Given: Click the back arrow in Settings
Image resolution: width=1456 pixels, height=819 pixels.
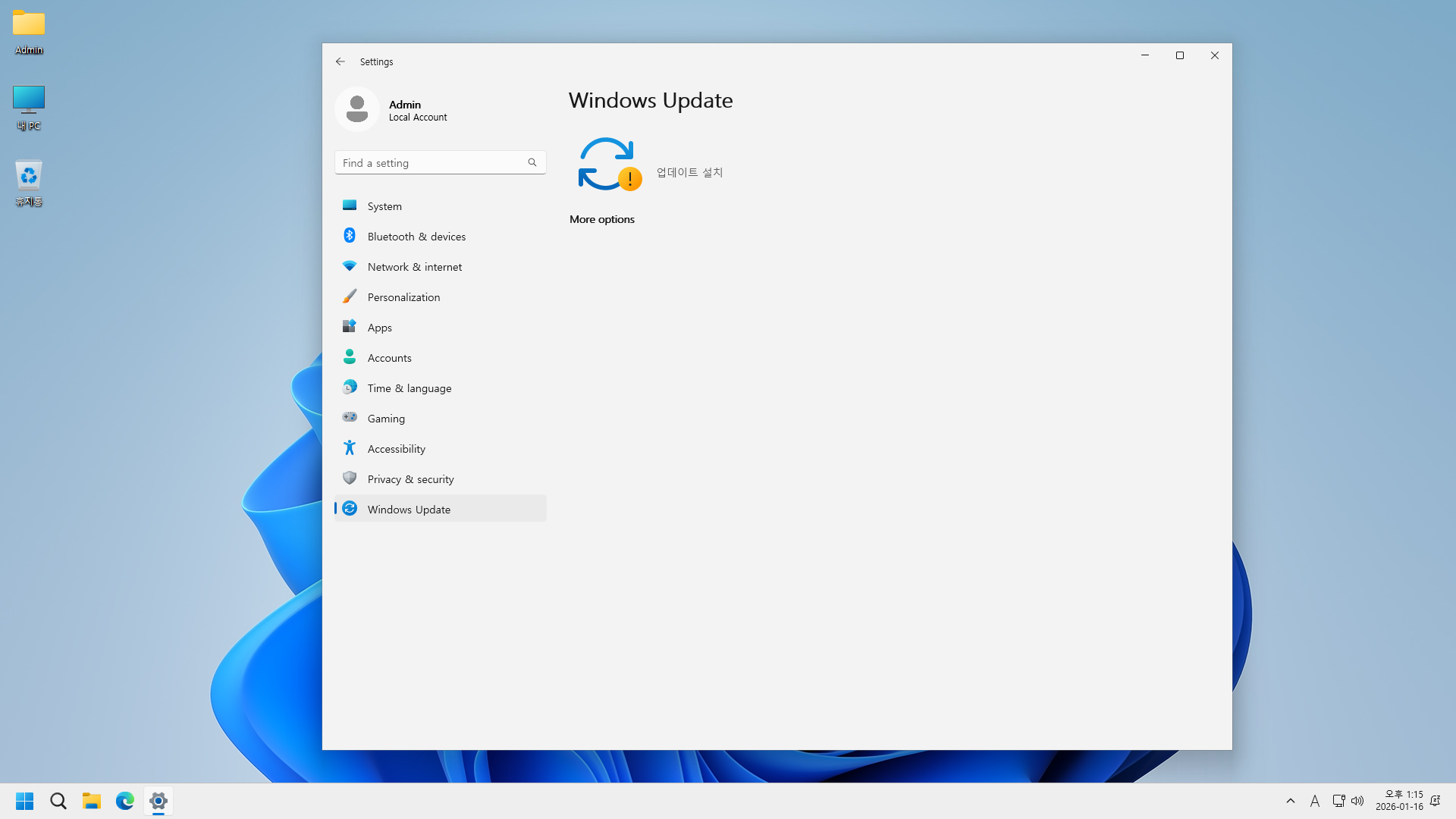Looking at the screenshot, I should pos(340,61).
